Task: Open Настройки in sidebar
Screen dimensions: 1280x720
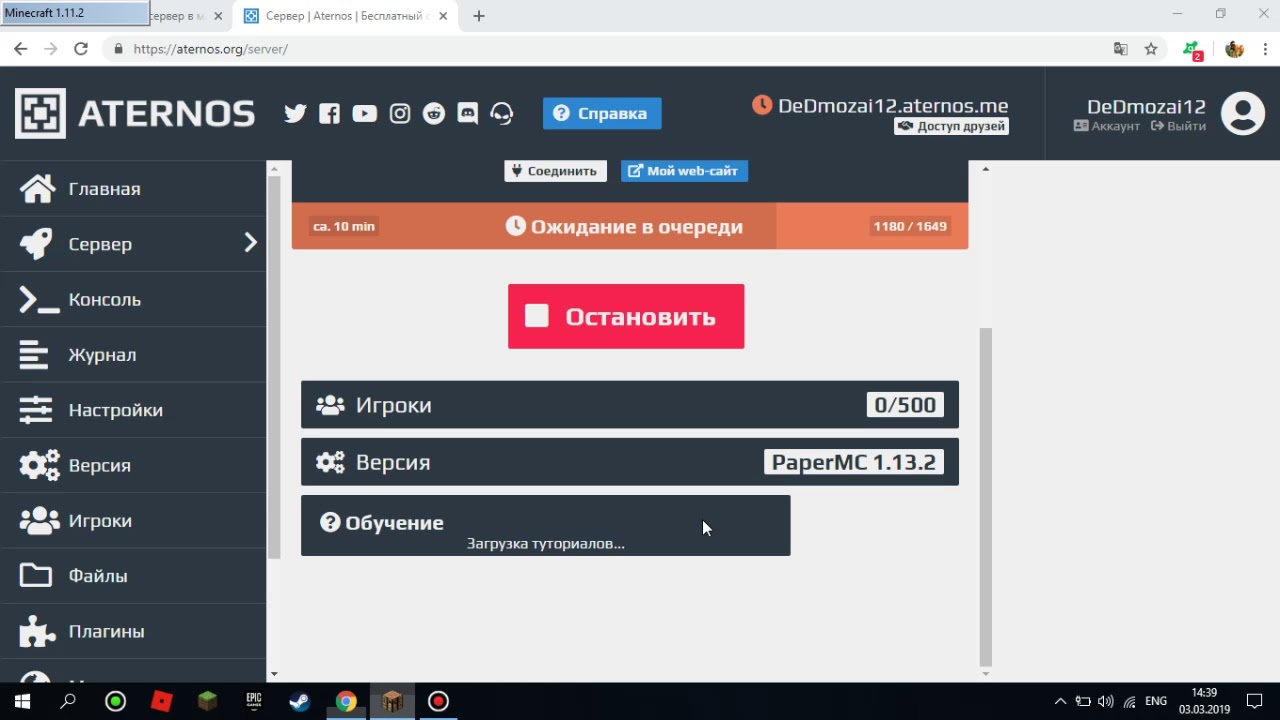Action: point(133,410)
